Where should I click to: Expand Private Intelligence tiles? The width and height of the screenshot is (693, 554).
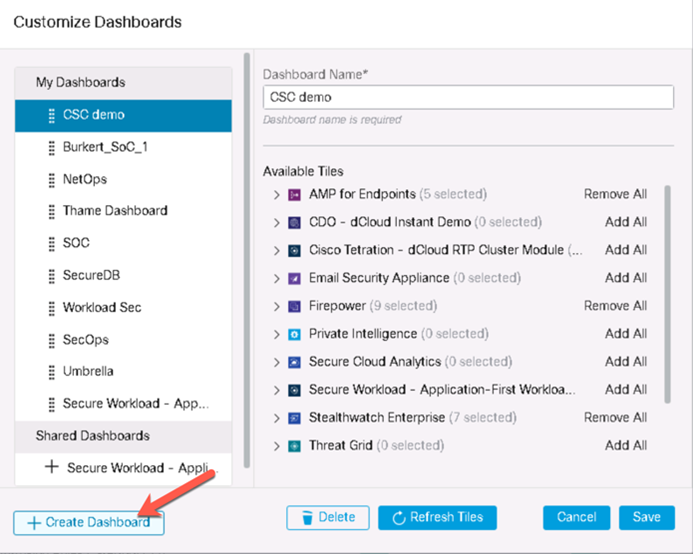[x=277, y=334]
